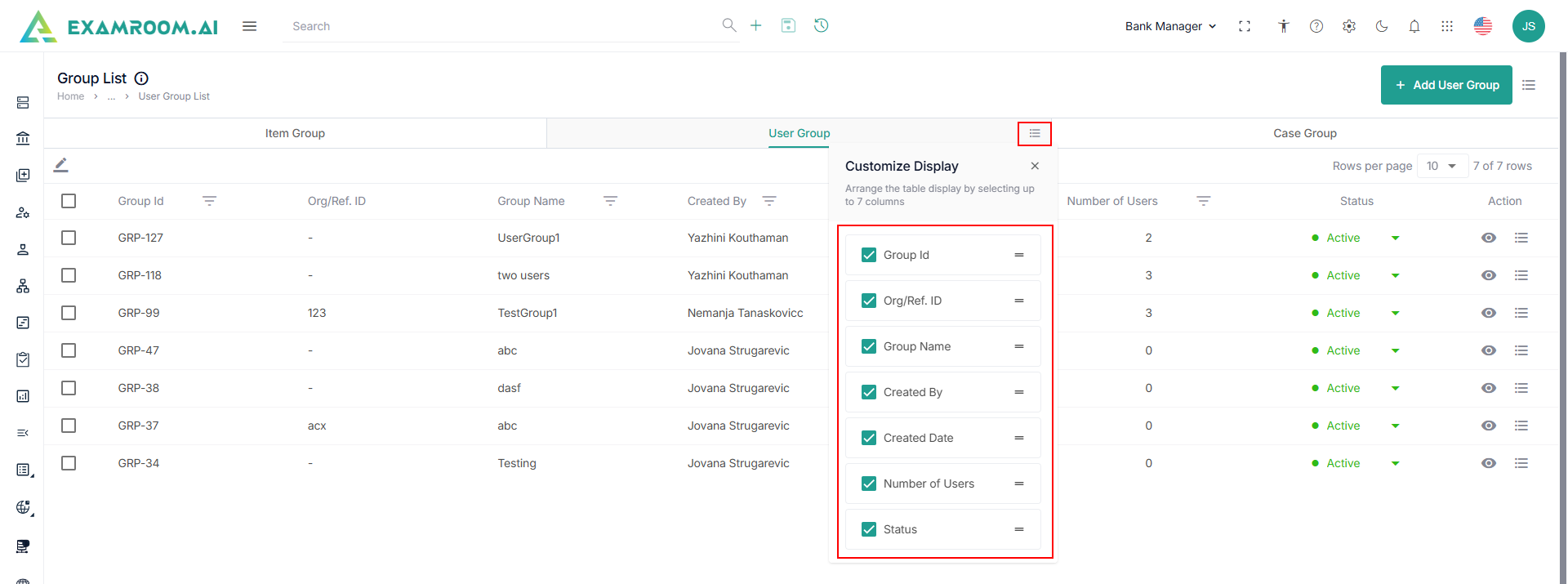This screenshot has height=584, width=1568.
Task: View details of GRP-127 with eye icon
Action: [x=1488, y=238]
